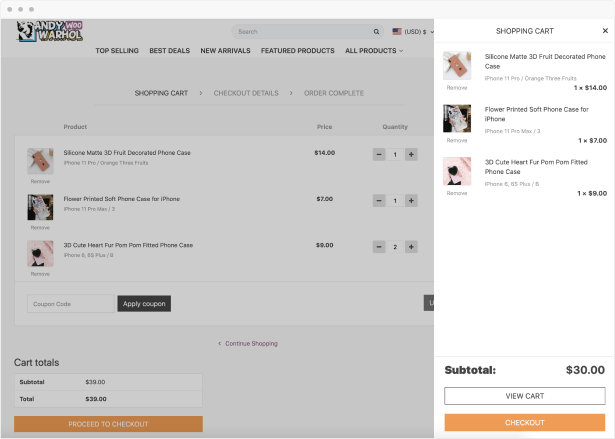
Task: Expand the All Products menu
Action: coord(374,50)
